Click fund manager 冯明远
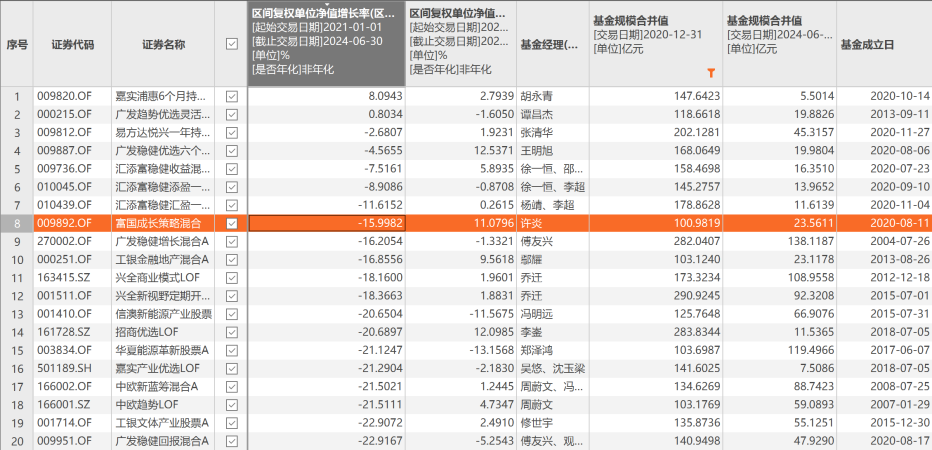 537,314
